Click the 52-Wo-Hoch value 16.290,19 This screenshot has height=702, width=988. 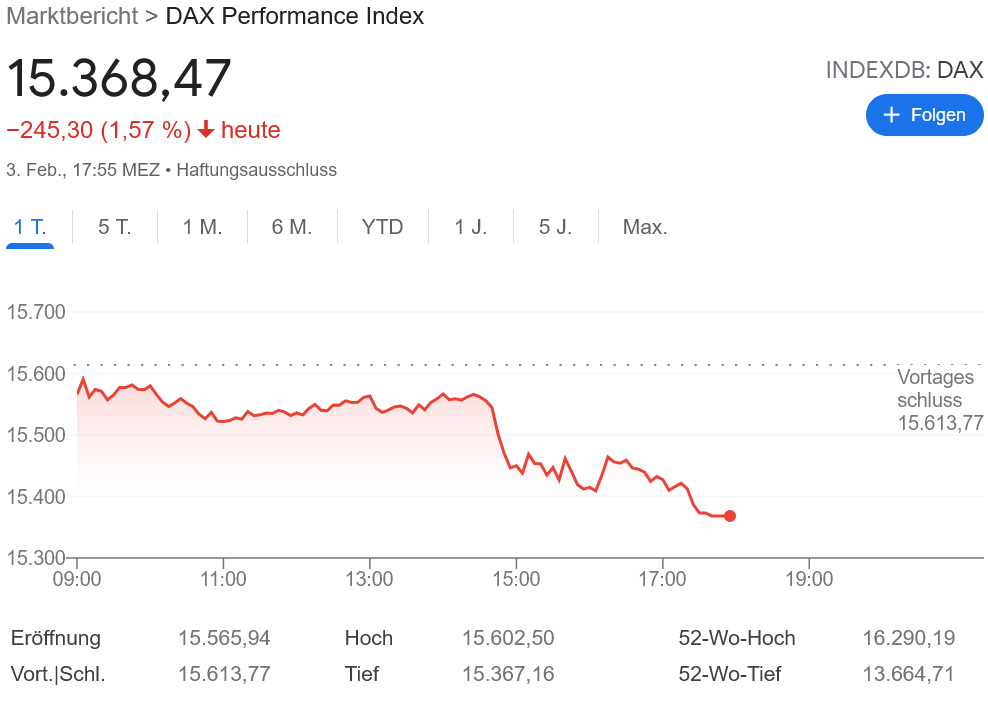[908, 638]
